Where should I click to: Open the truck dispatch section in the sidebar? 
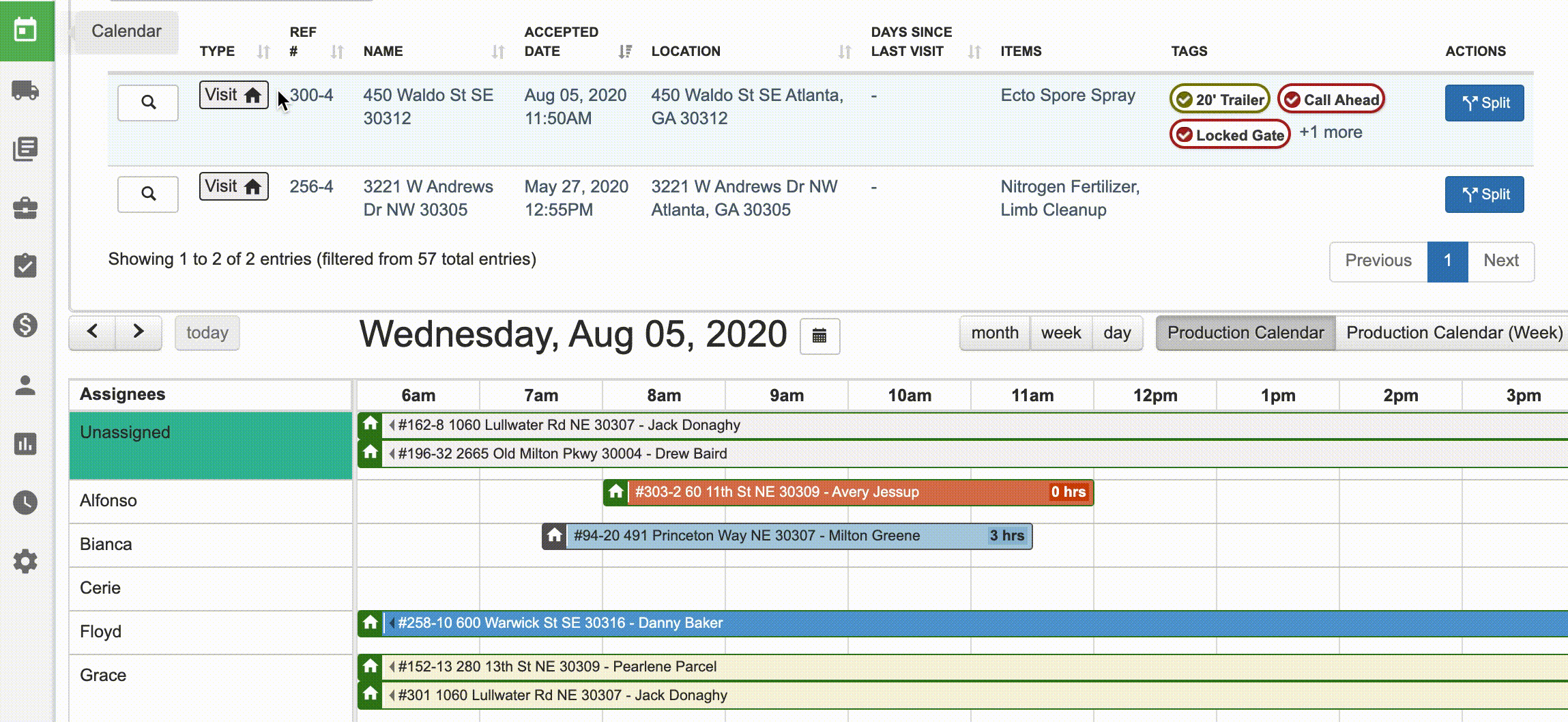tap(25, 90)
